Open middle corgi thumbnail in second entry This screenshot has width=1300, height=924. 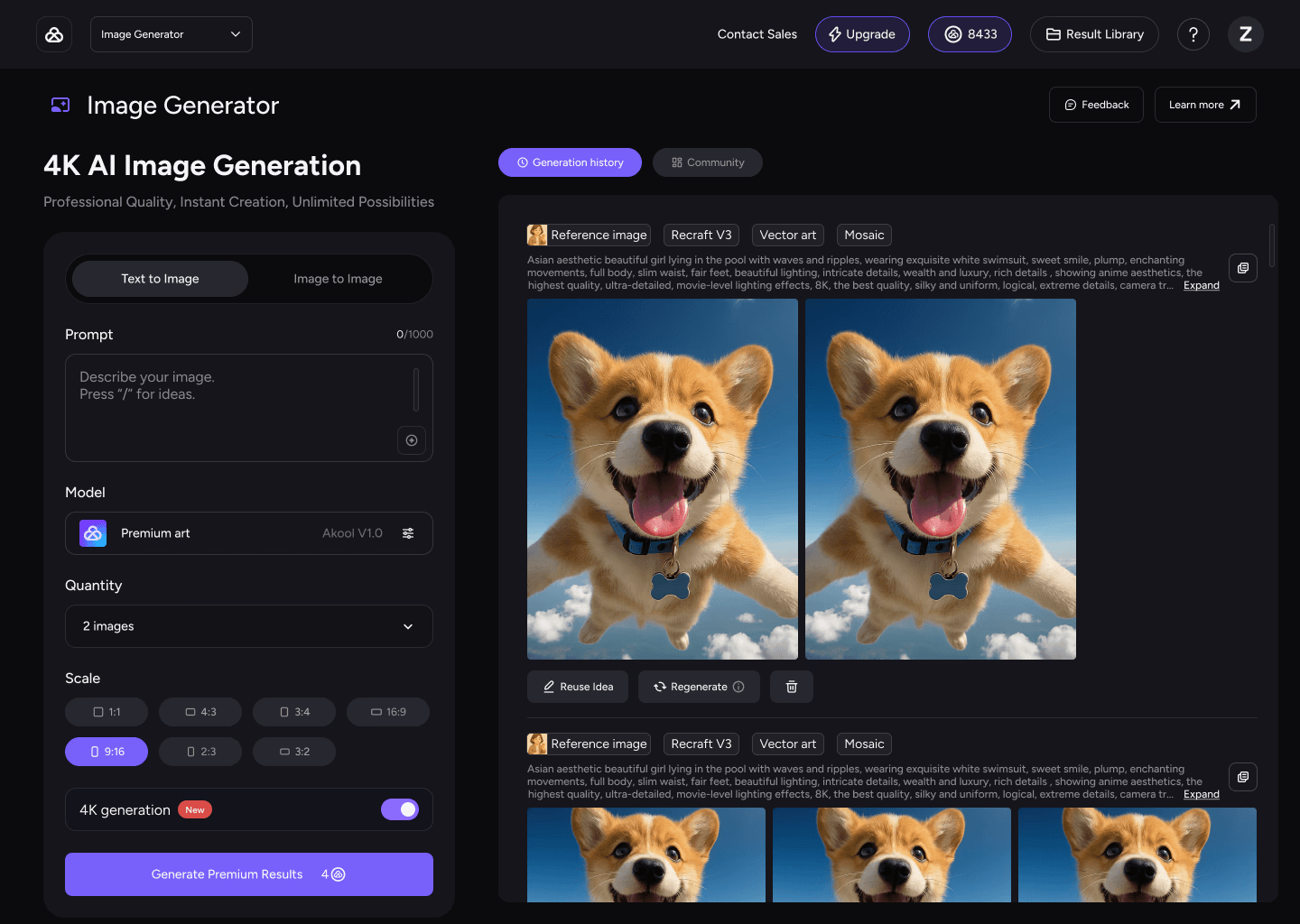(892, 855)
